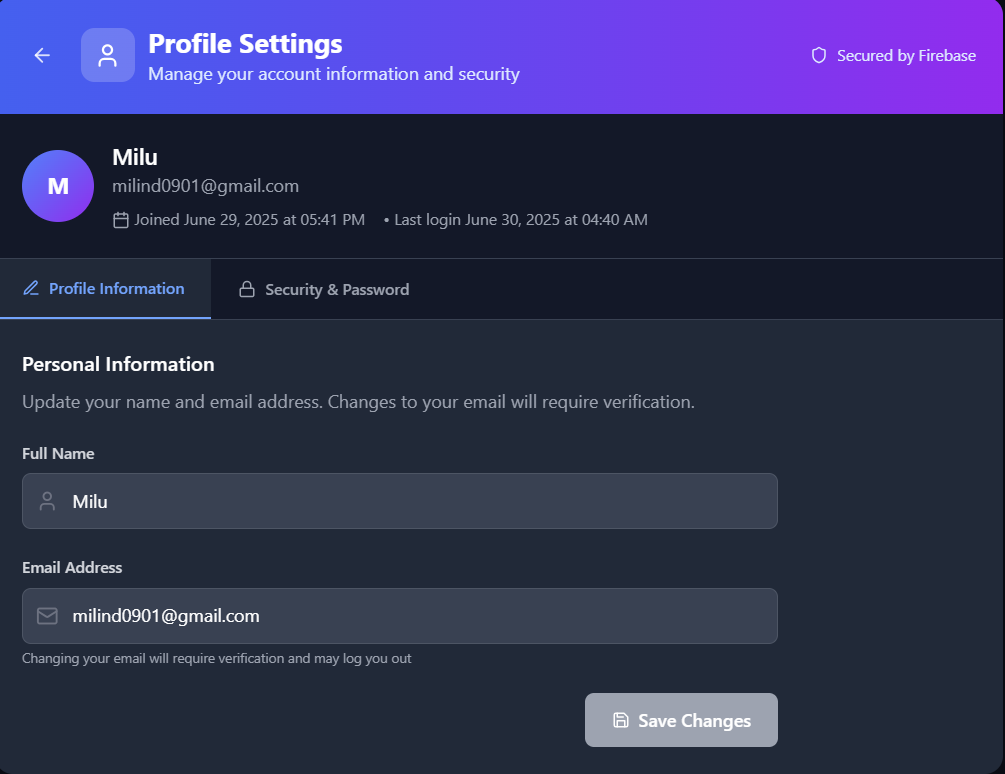Screen dimensions: 1005x774
Task: Click the envelope icon in Email Address field
Action: pos(47,616)
